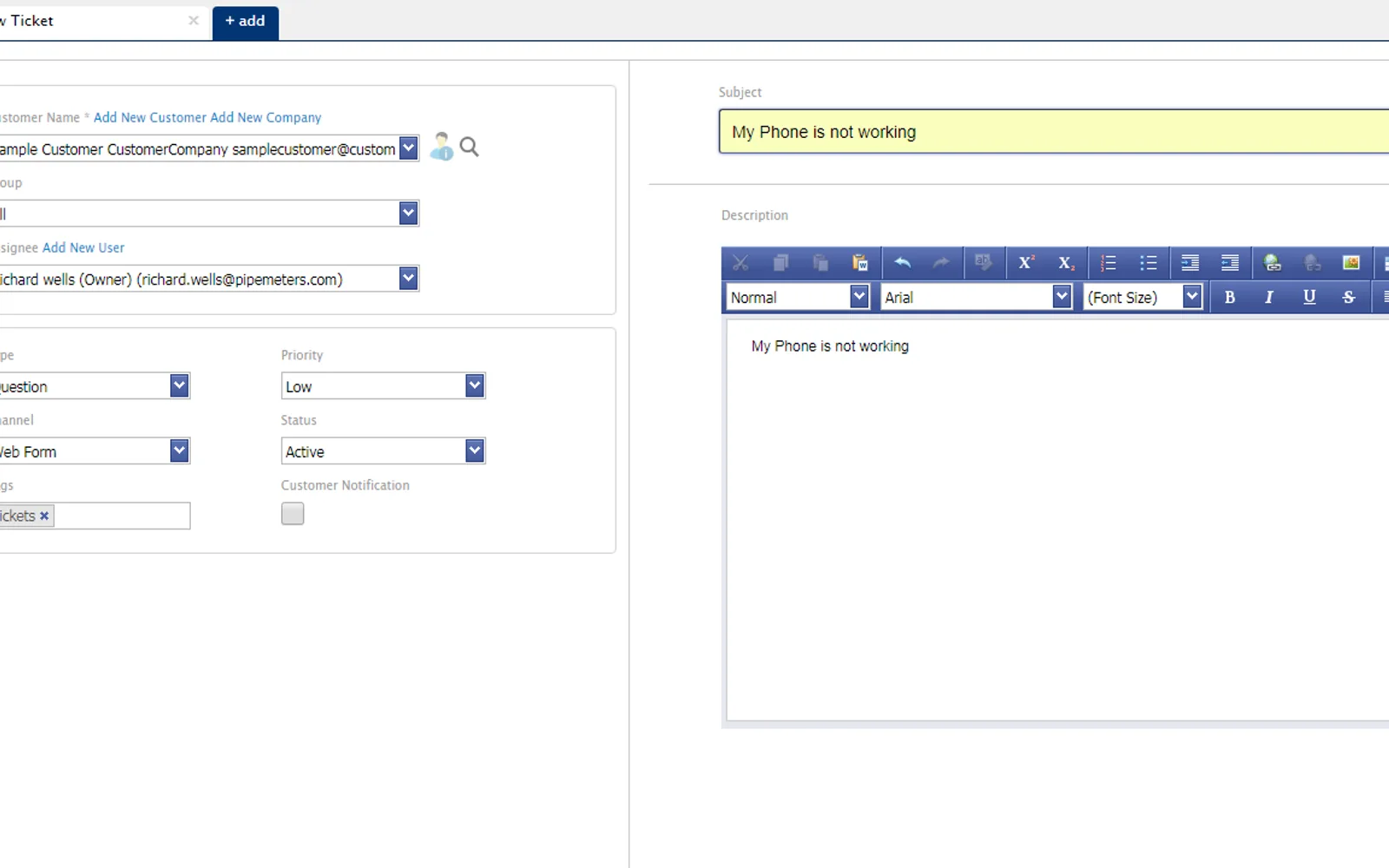Click the spell check icon
This screenshot has height=868, width=1389.
pyautogui.click(x=984, y=263)
